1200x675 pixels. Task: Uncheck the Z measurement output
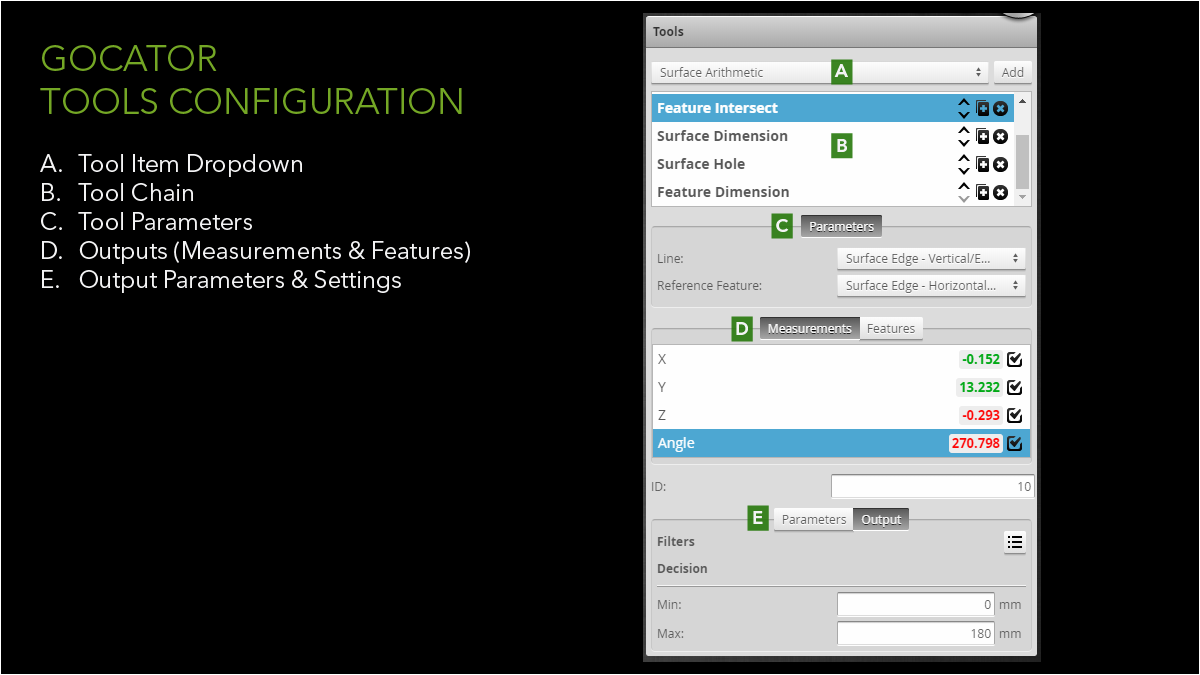1014,415
